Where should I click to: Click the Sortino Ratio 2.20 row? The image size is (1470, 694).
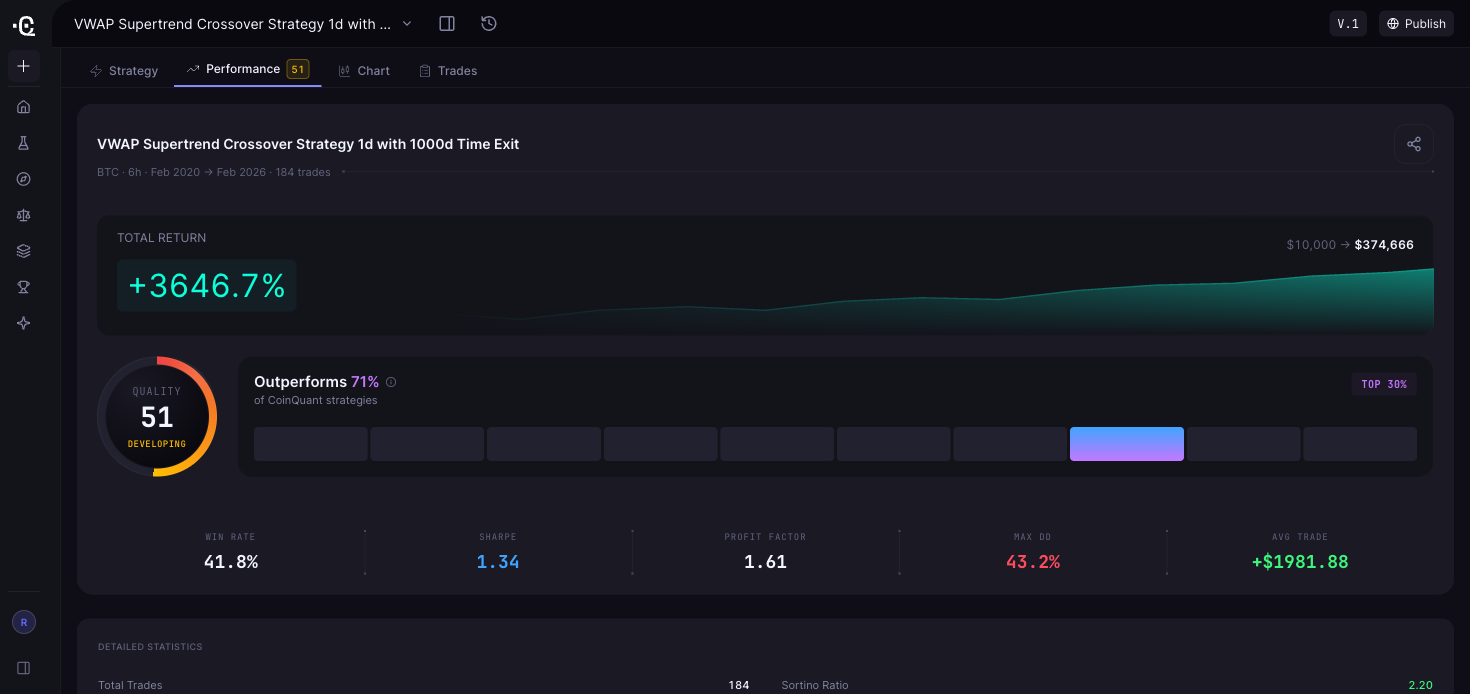click(1107, 685)
